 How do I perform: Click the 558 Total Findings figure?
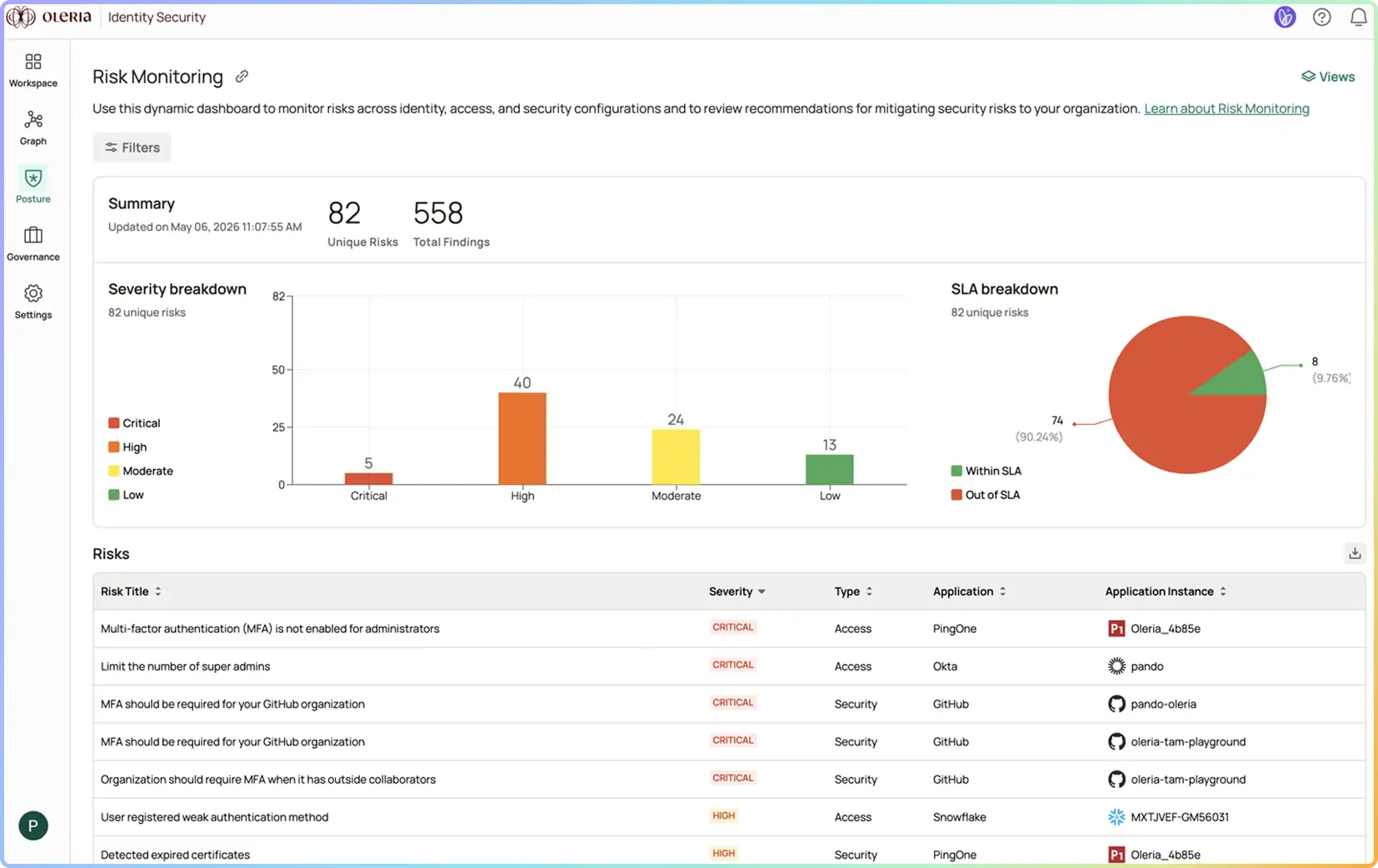[438, 213]
